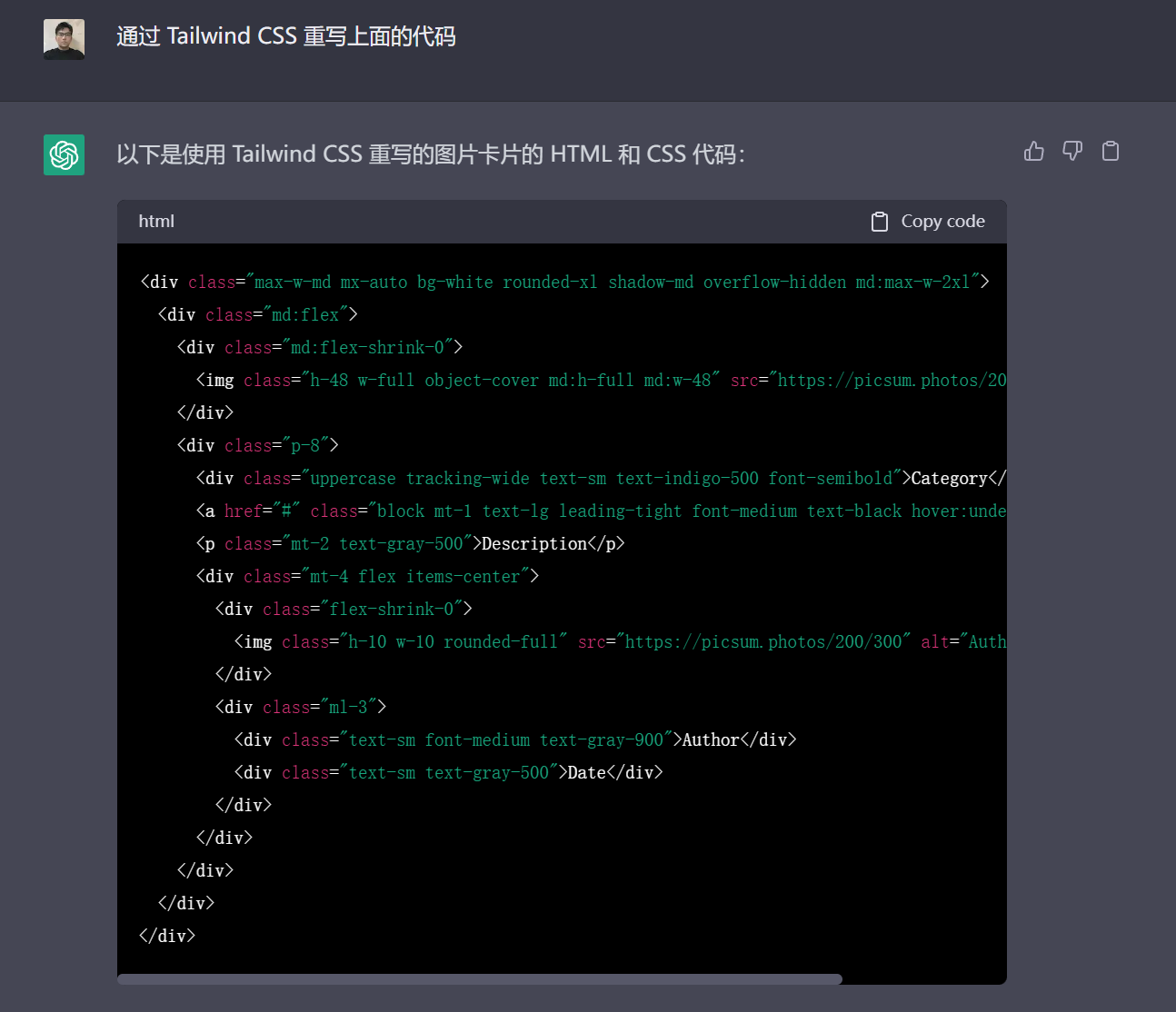Viewport: 1176px width, 1012px height.
Task: Click the word "Category" in the code
Action: coord(949,479)
